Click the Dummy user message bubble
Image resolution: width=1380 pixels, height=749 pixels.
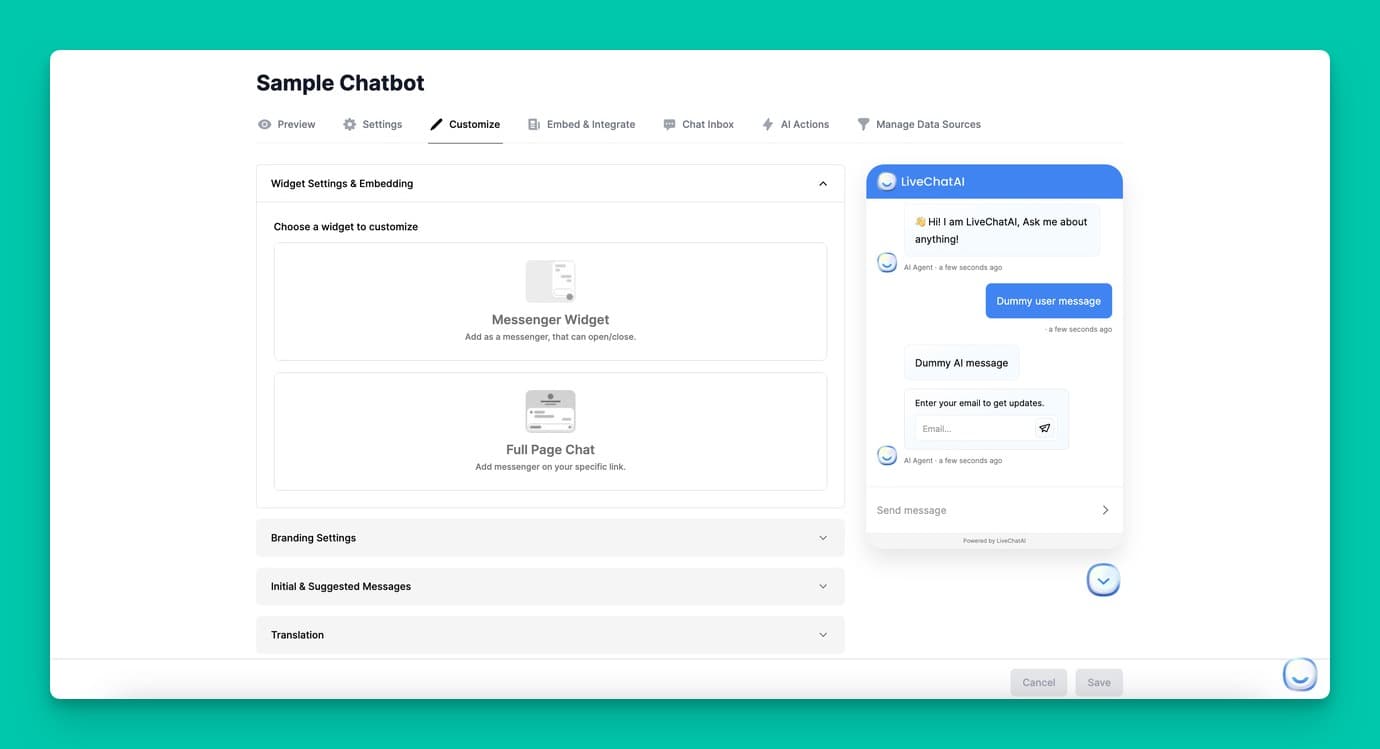(1048, 301)
